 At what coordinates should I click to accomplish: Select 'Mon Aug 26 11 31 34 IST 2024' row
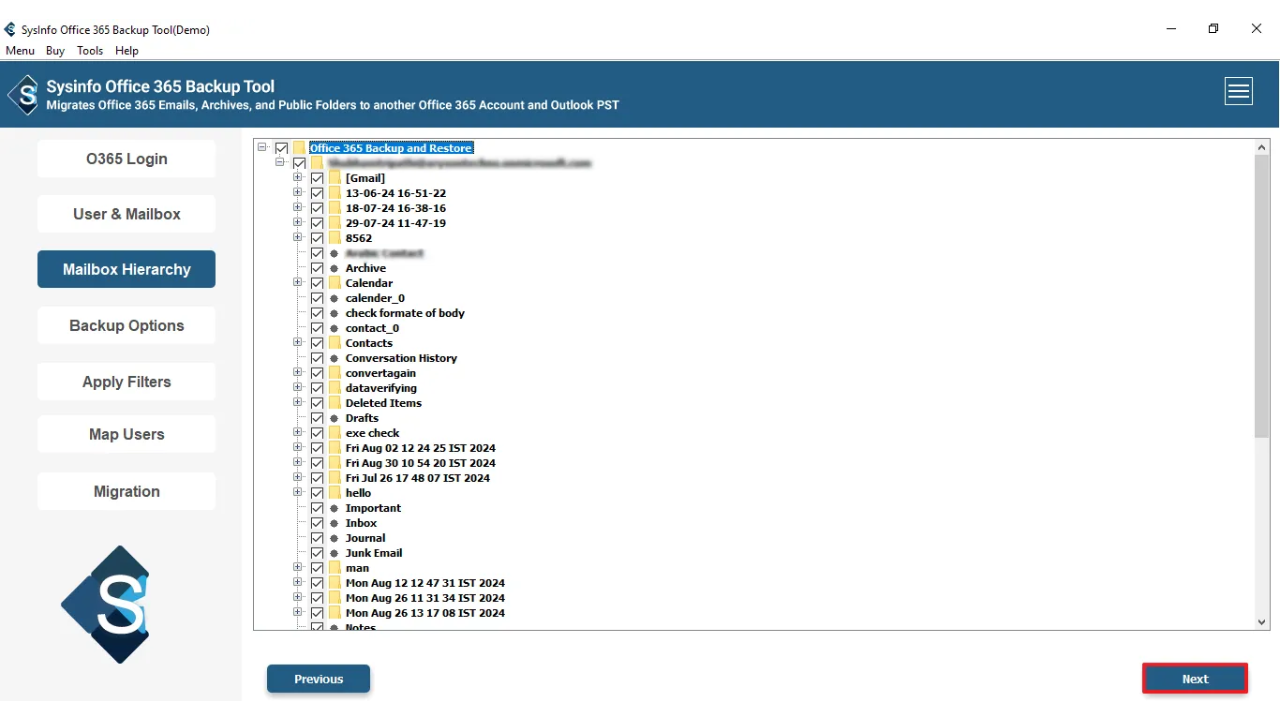tap(425, 598)
